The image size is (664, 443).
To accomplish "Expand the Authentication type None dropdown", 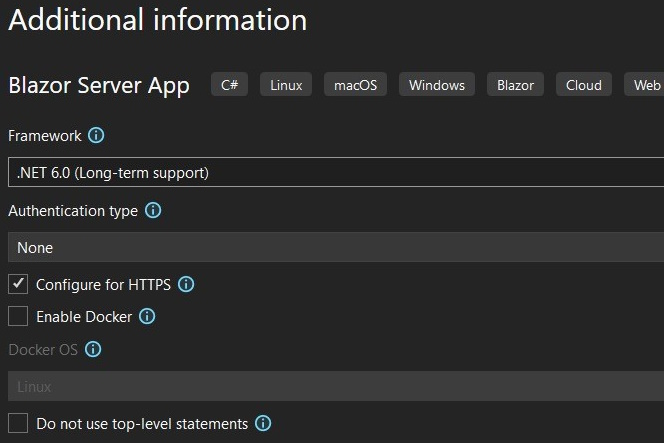I will click(335, 247).
